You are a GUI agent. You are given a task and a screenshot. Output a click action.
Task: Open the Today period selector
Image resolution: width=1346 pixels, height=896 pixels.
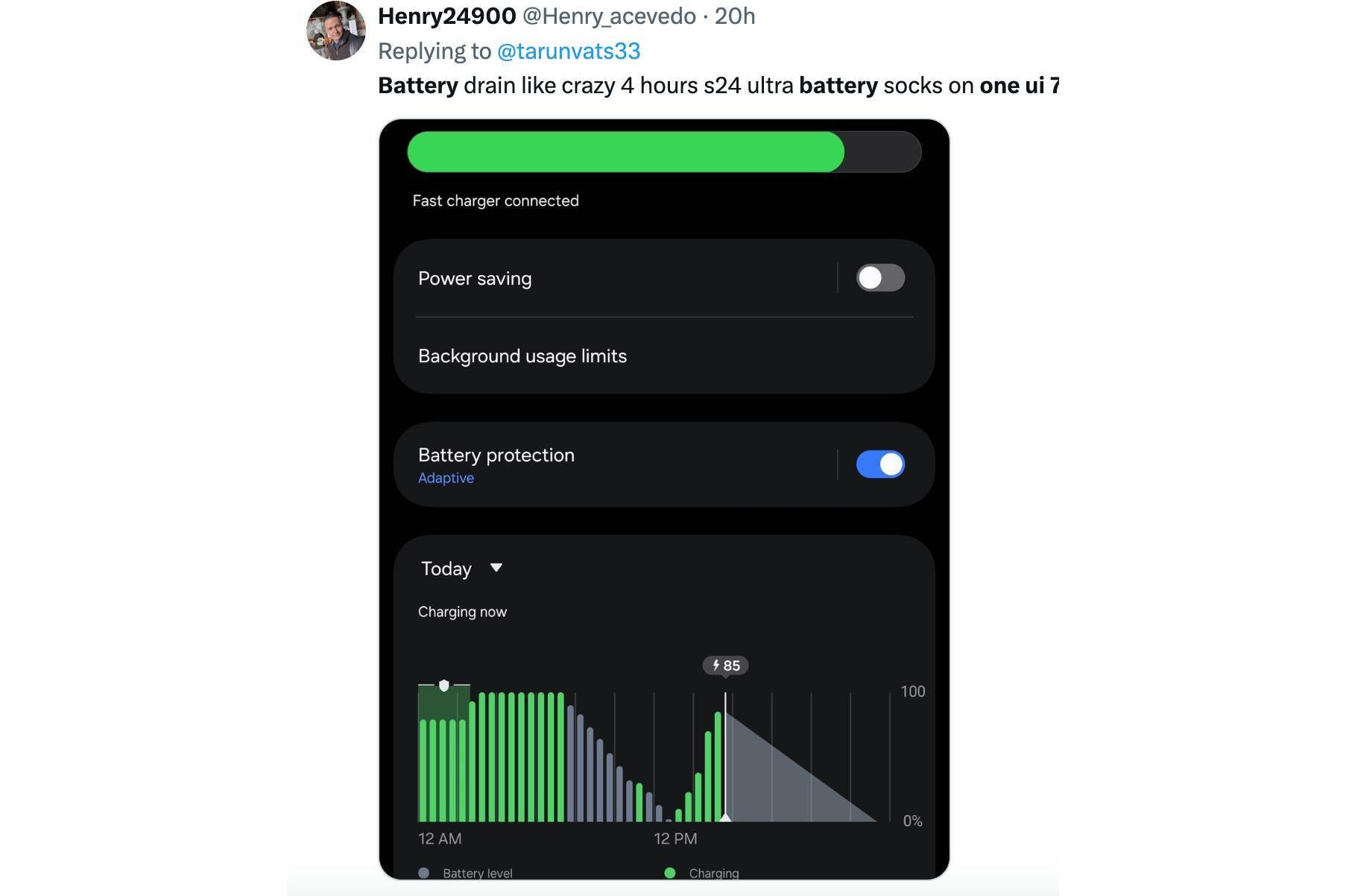(x=446, y=569)
